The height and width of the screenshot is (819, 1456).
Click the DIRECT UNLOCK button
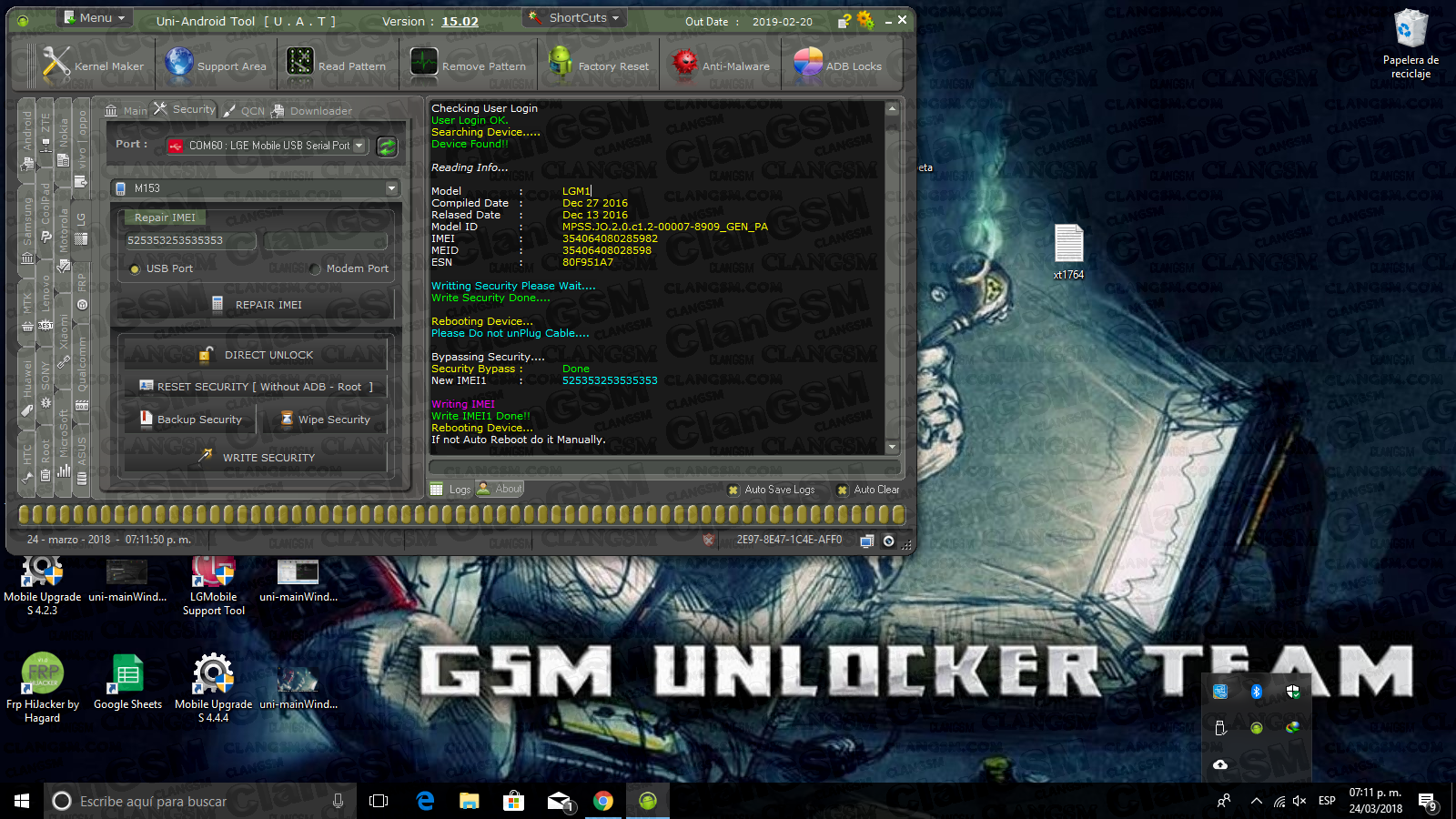(255, 355)
